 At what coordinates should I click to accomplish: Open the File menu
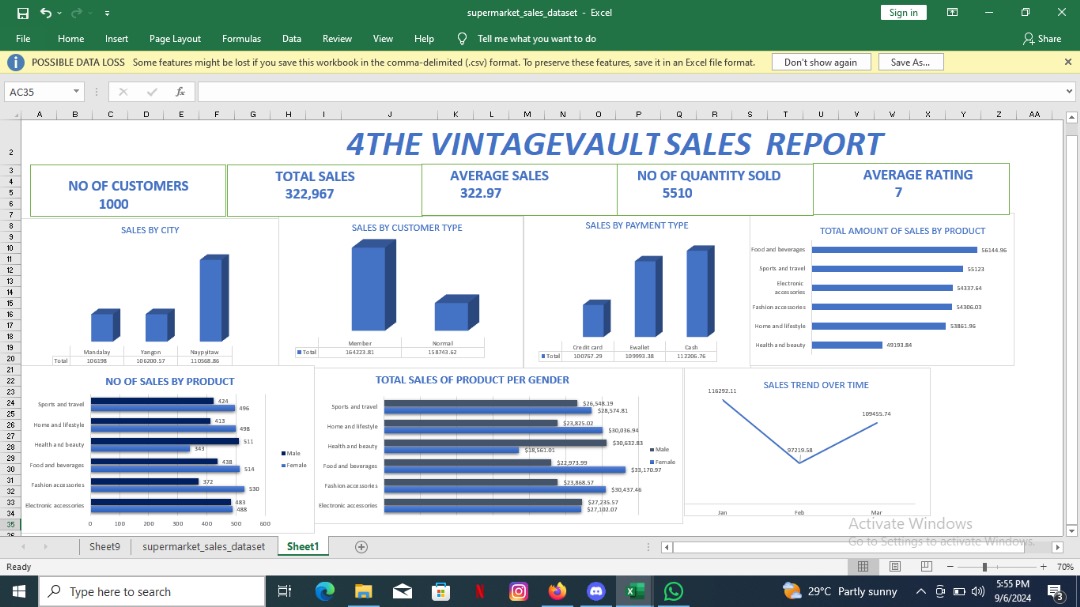point(23,39)
